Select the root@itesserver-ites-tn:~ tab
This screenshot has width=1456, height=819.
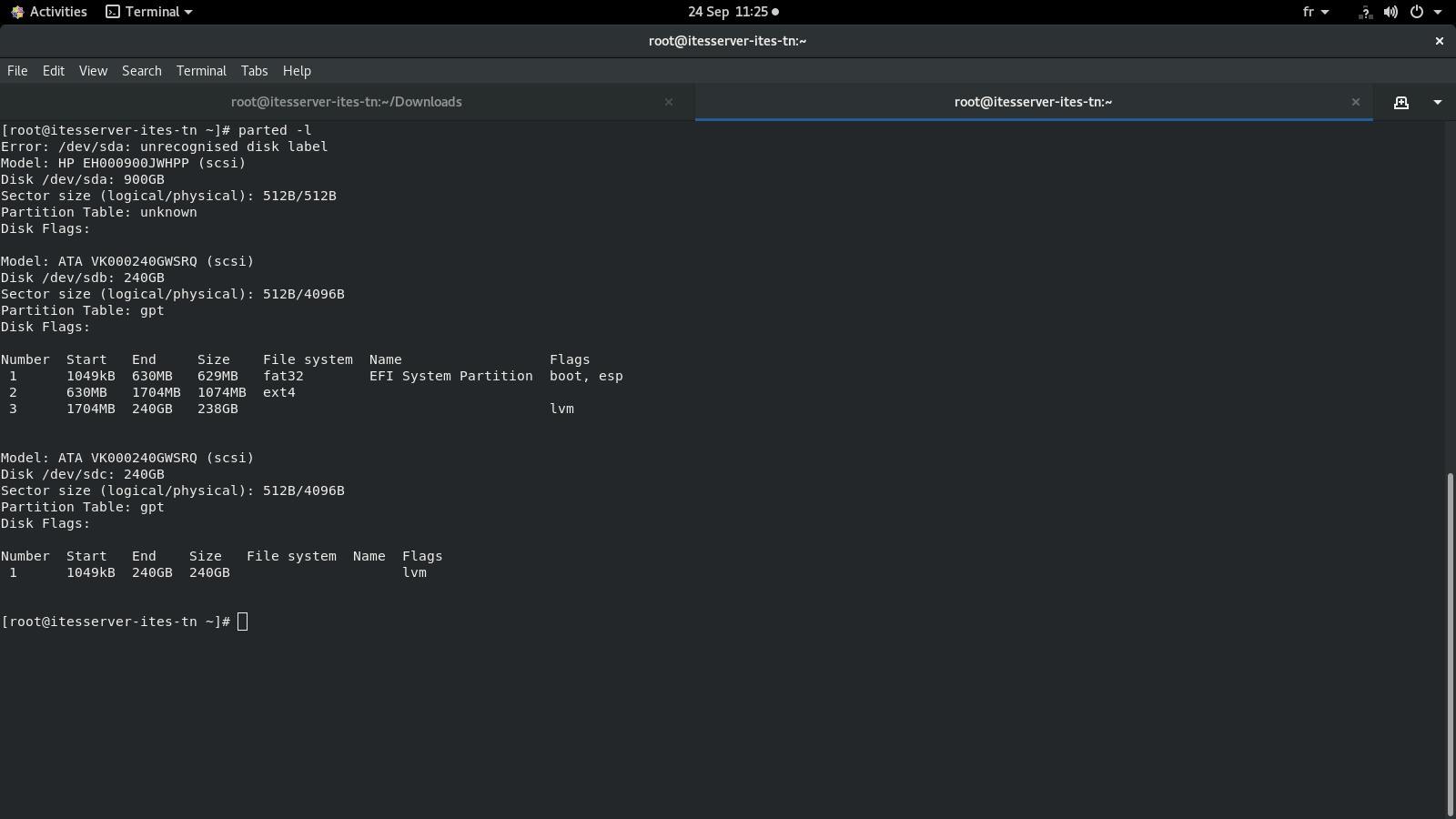[x=1034, y=102]
